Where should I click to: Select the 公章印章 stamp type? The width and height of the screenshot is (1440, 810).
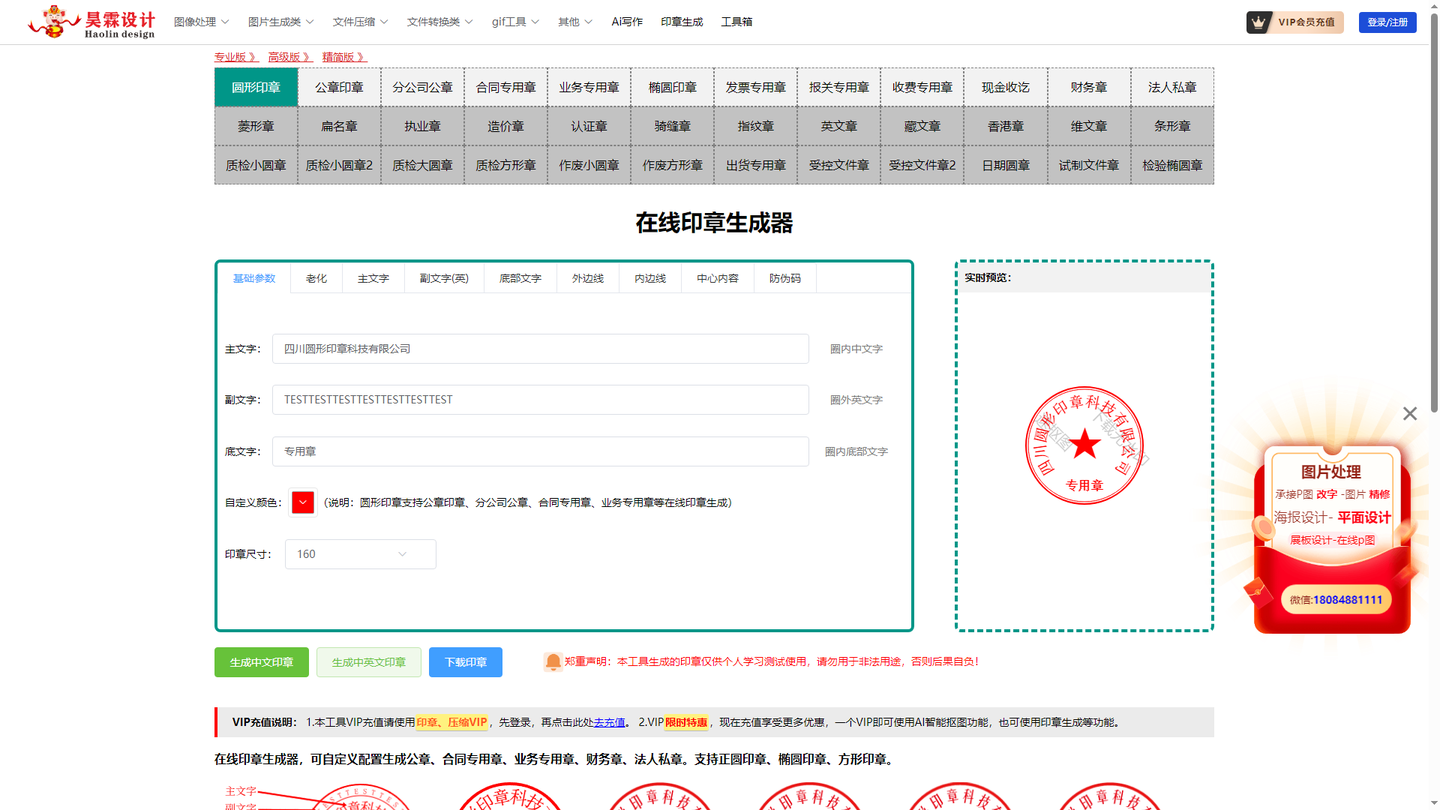(x=339, y=87)
